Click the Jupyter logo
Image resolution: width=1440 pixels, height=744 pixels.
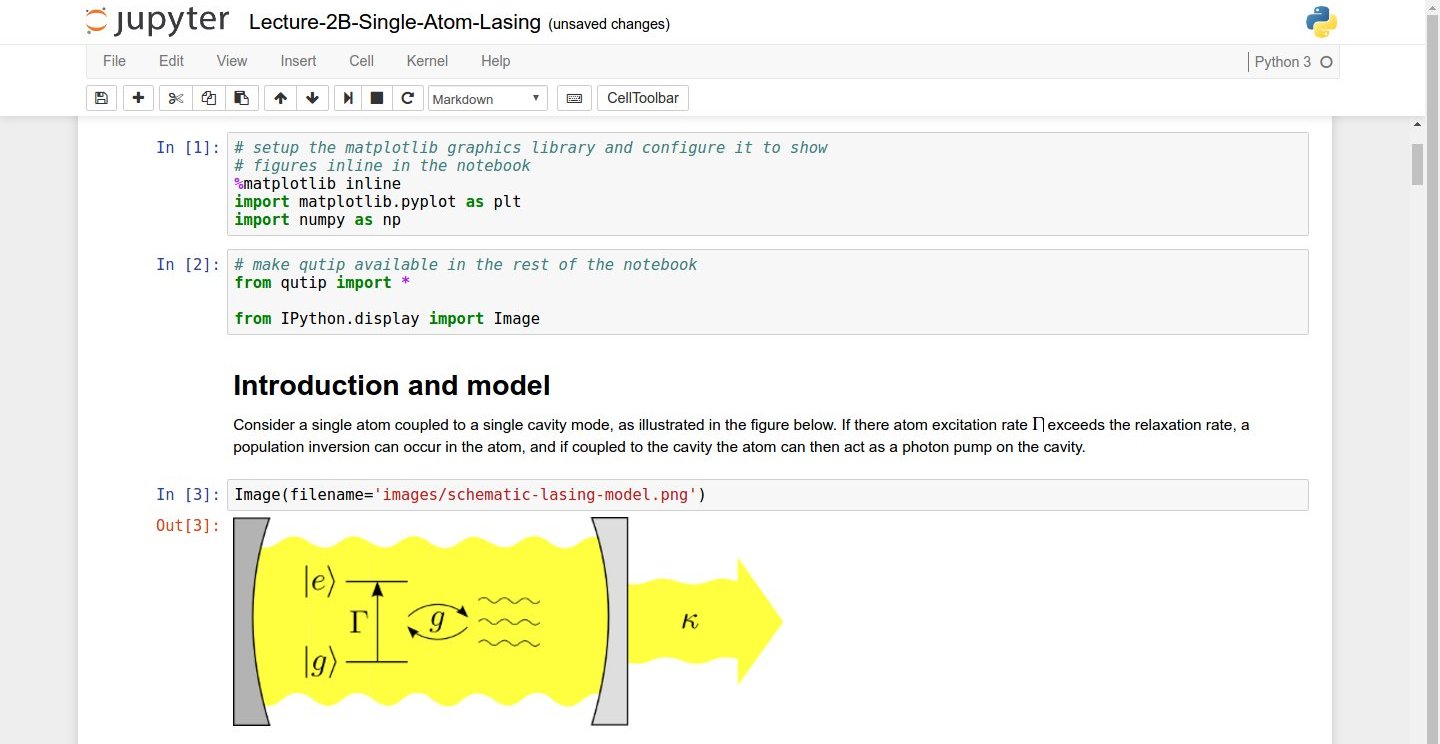pyautogui.click(x=157, y=19)
